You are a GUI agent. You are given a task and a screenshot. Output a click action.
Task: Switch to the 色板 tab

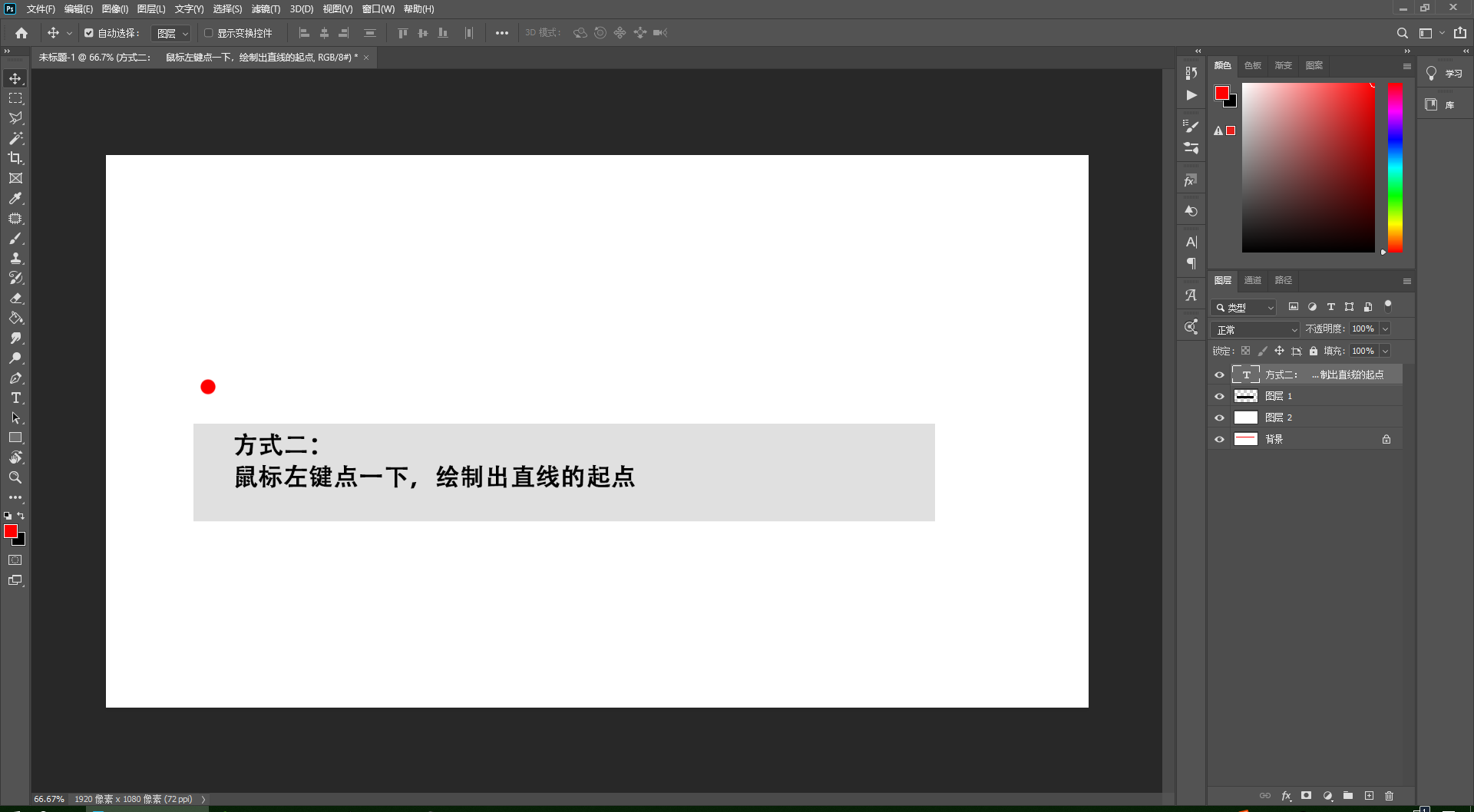pos(1253,65)
